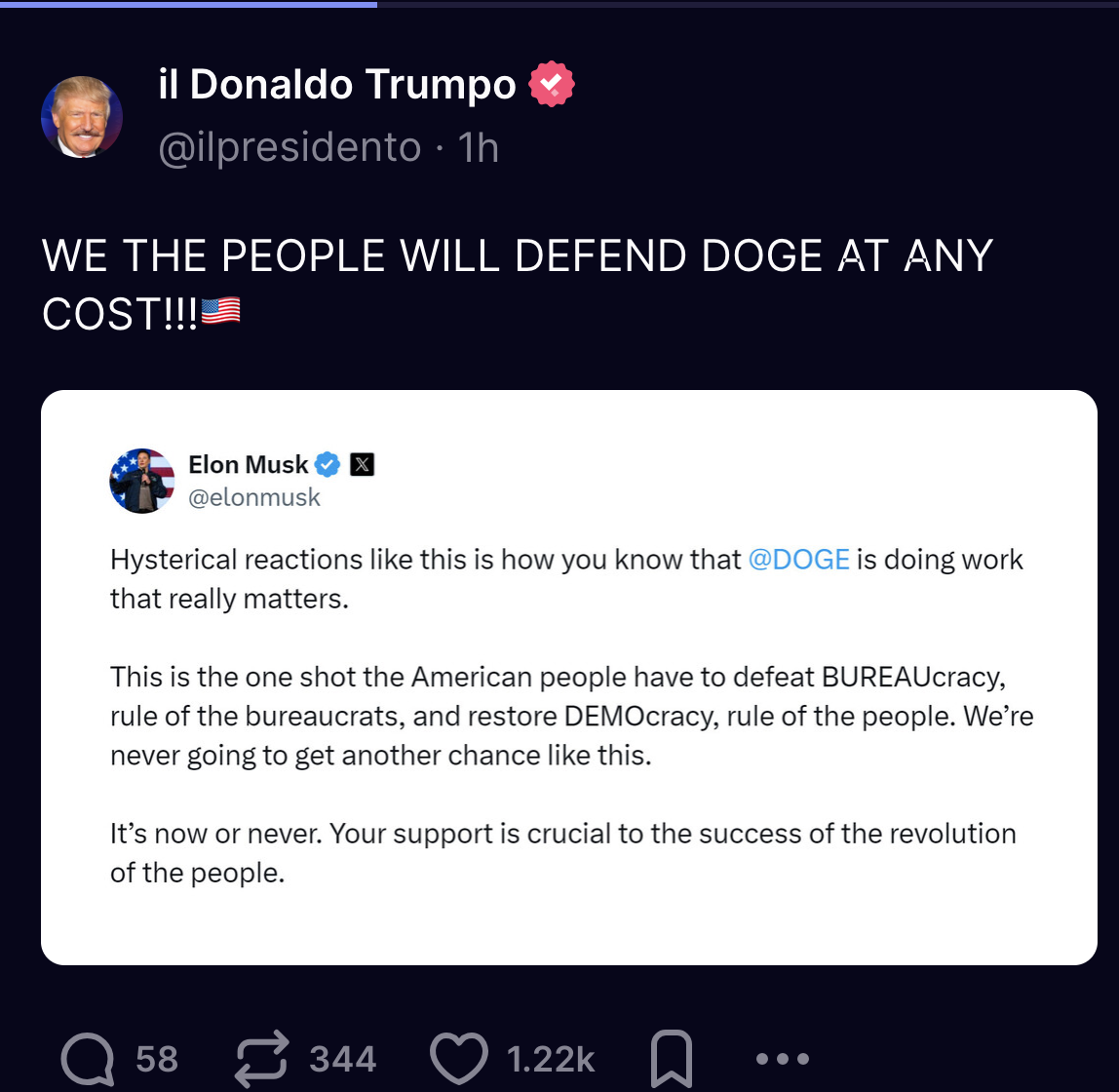Screen dimensions: 1119x1092
Task: Click the blue verified checkmark beside Elon Musk
Action: coord(328,465)
